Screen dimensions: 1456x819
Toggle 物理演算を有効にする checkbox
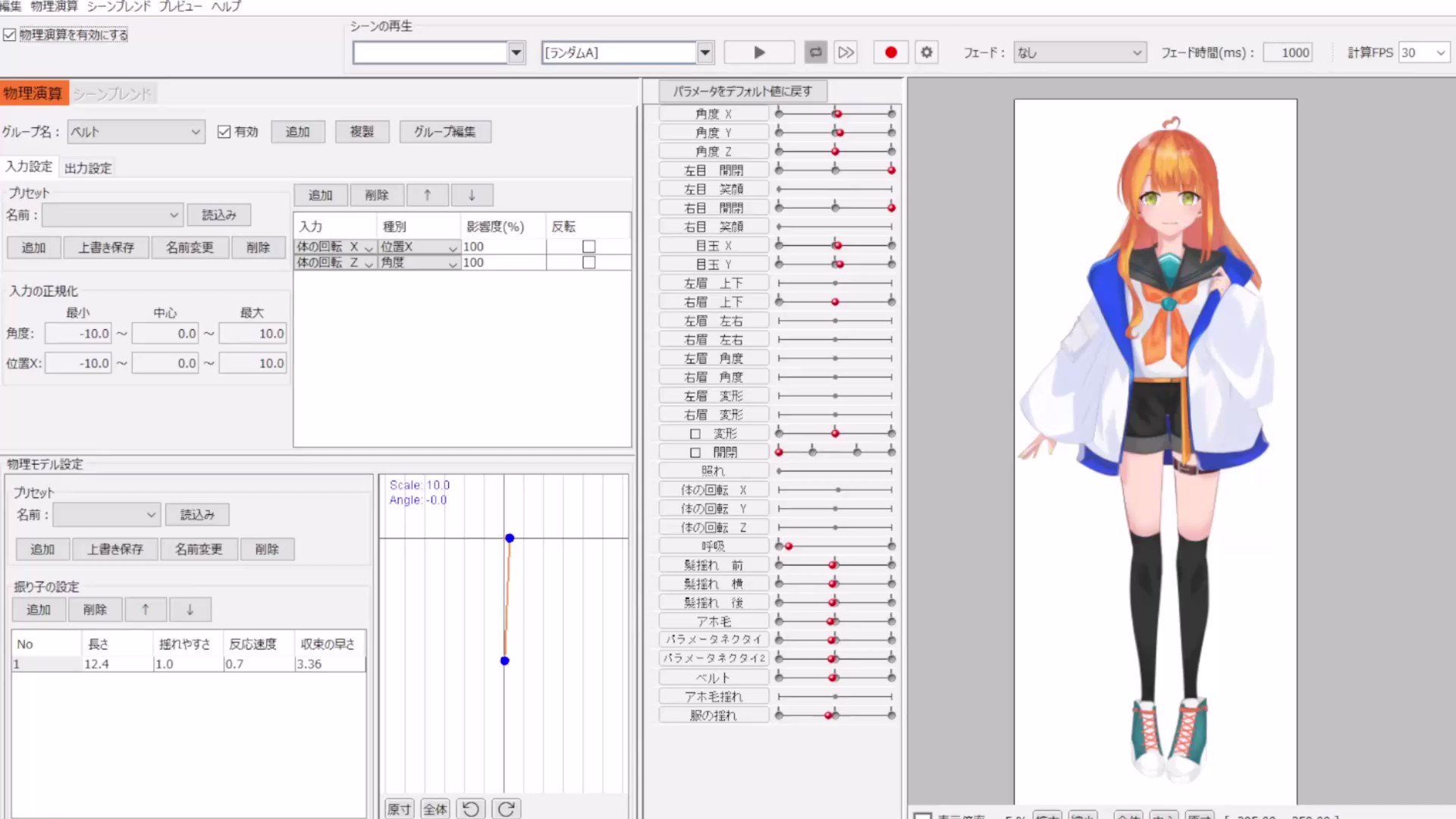pyautogui.click(x=10, y=35)
